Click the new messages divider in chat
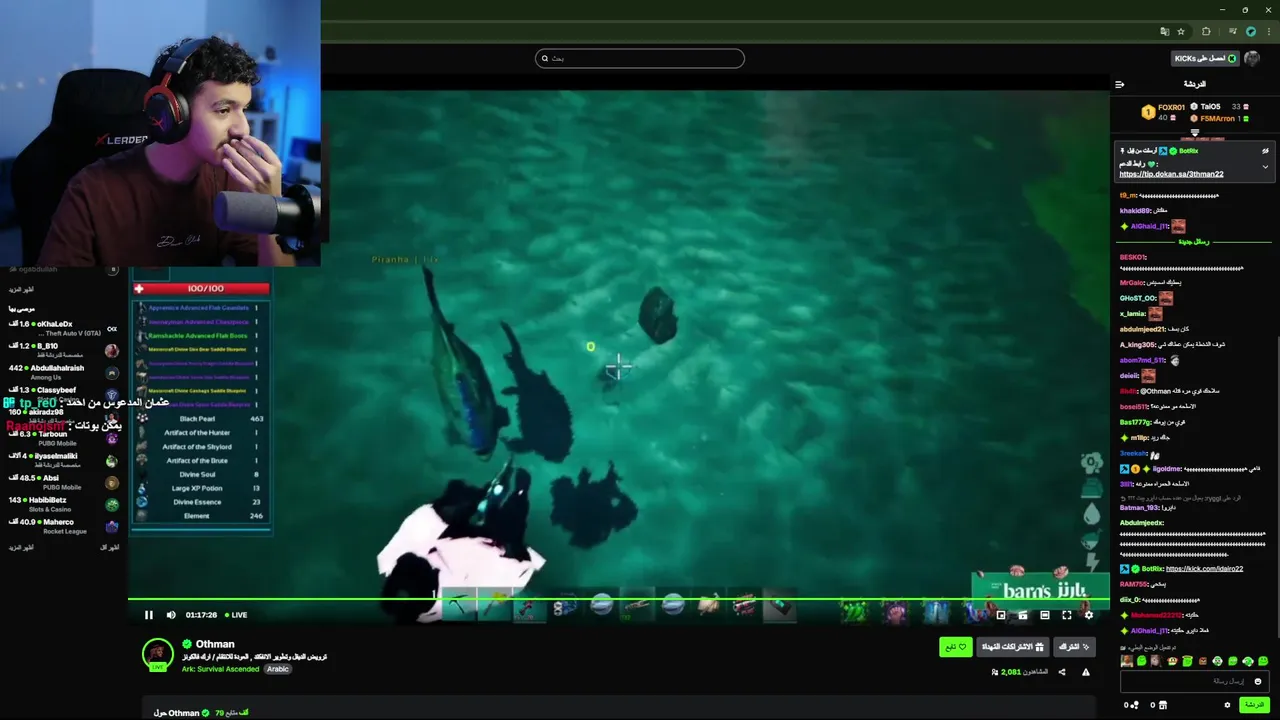 tap(1194, 242)
